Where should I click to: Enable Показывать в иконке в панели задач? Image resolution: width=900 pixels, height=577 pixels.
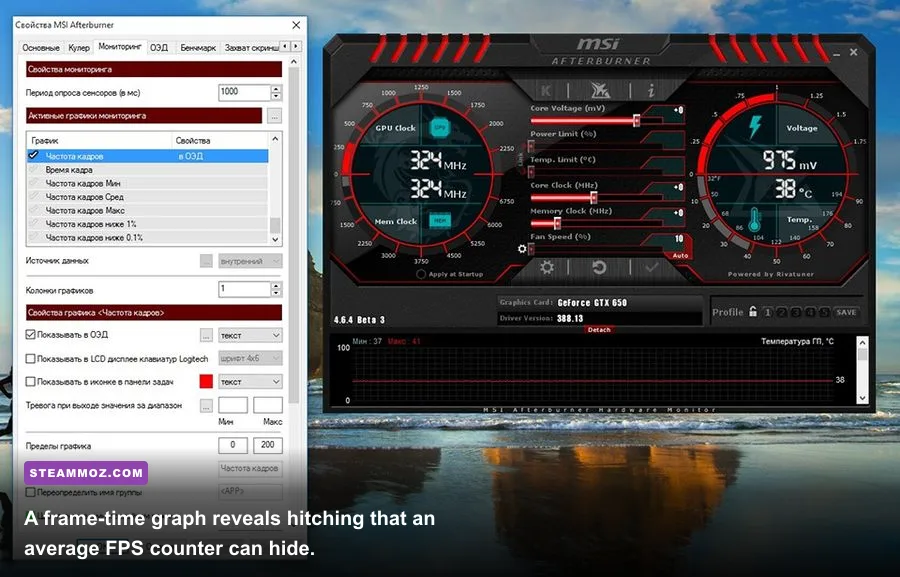click(x=30, y=381)
